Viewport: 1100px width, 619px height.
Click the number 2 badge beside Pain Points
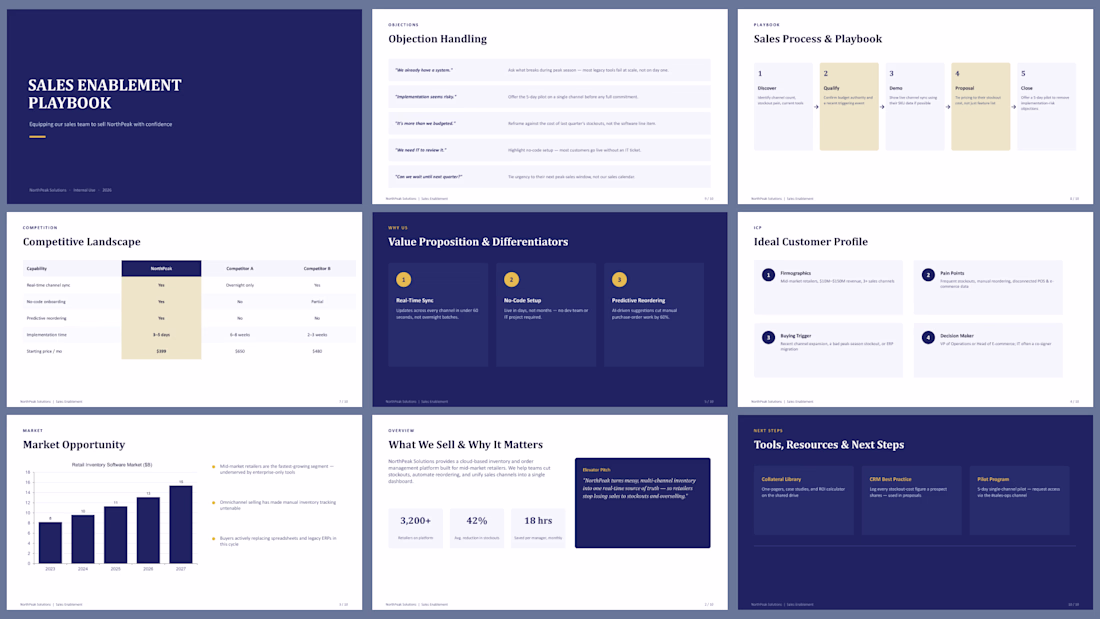(928, 275)
